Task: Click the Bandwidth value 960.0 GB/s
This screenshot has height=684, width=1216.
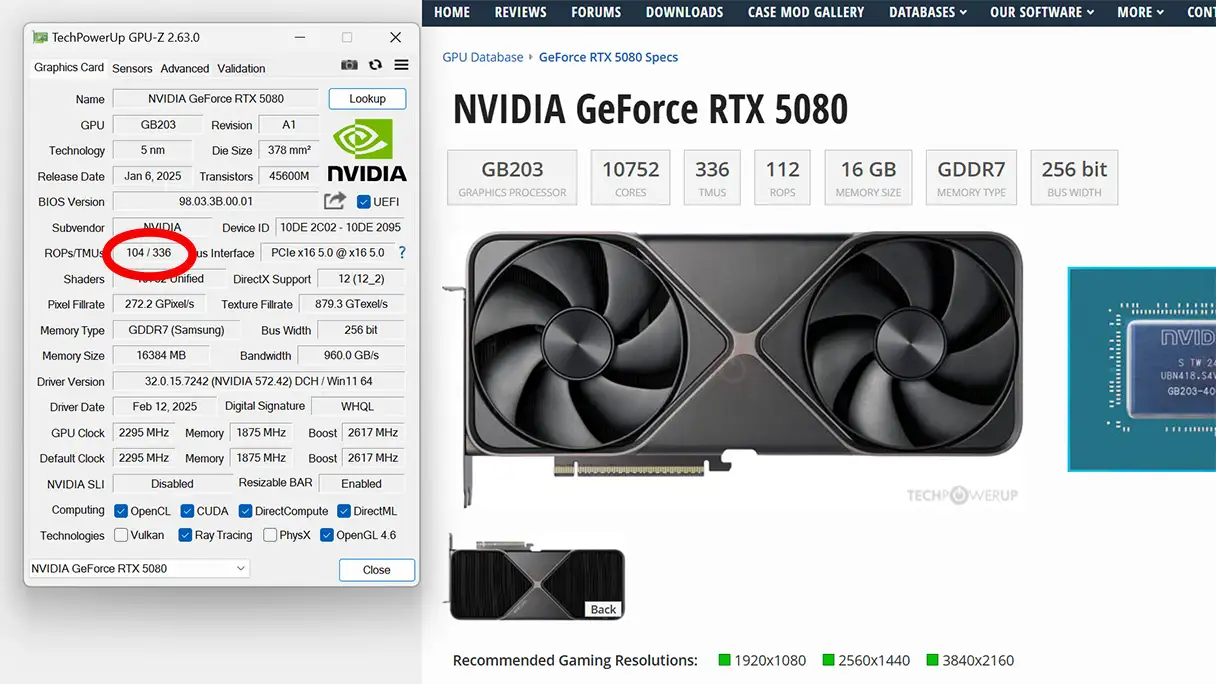Action: [351, 355]
